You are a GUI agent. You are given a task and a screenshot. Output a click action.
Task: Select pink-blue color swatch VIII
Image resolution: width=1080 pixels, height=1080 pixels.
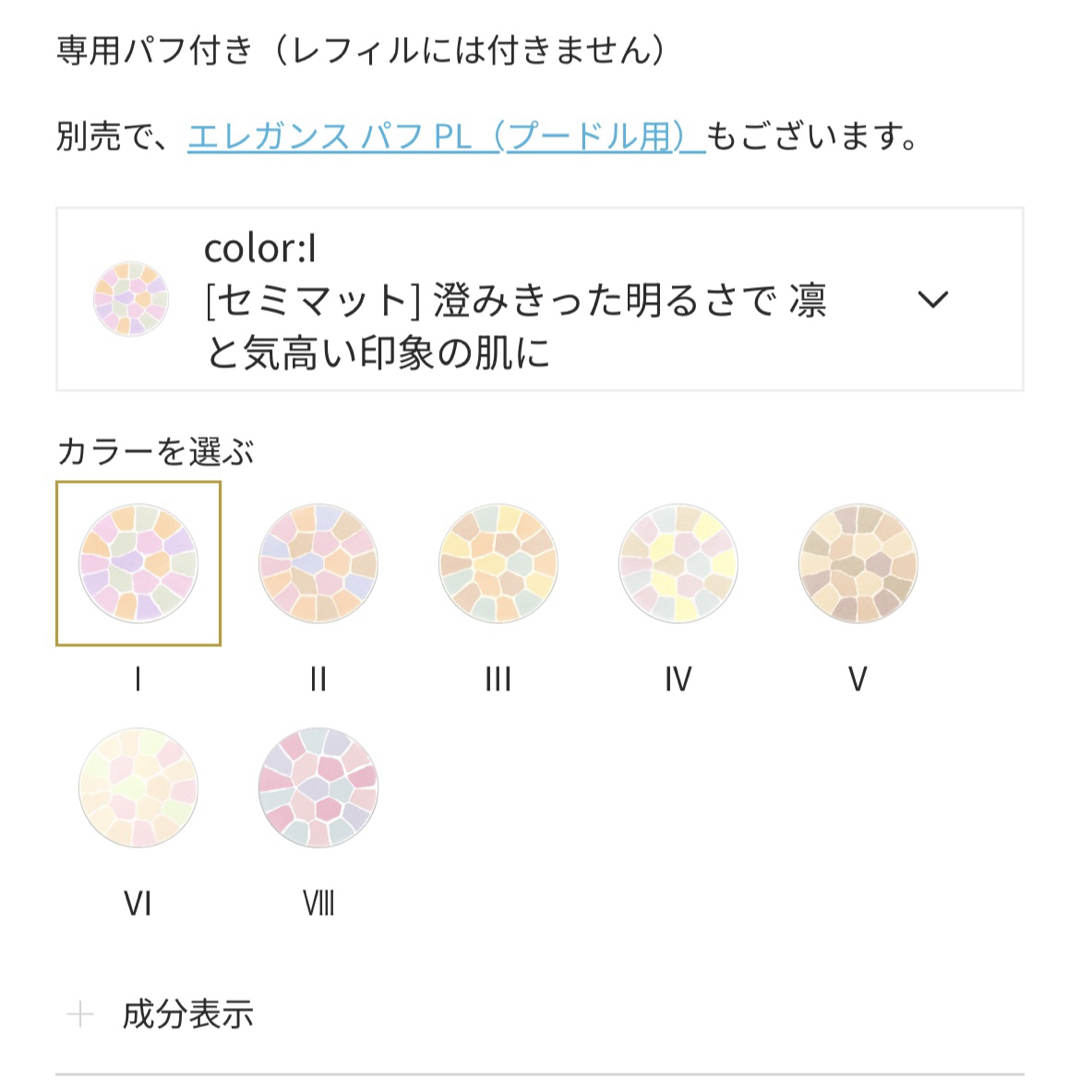[318, 787]
